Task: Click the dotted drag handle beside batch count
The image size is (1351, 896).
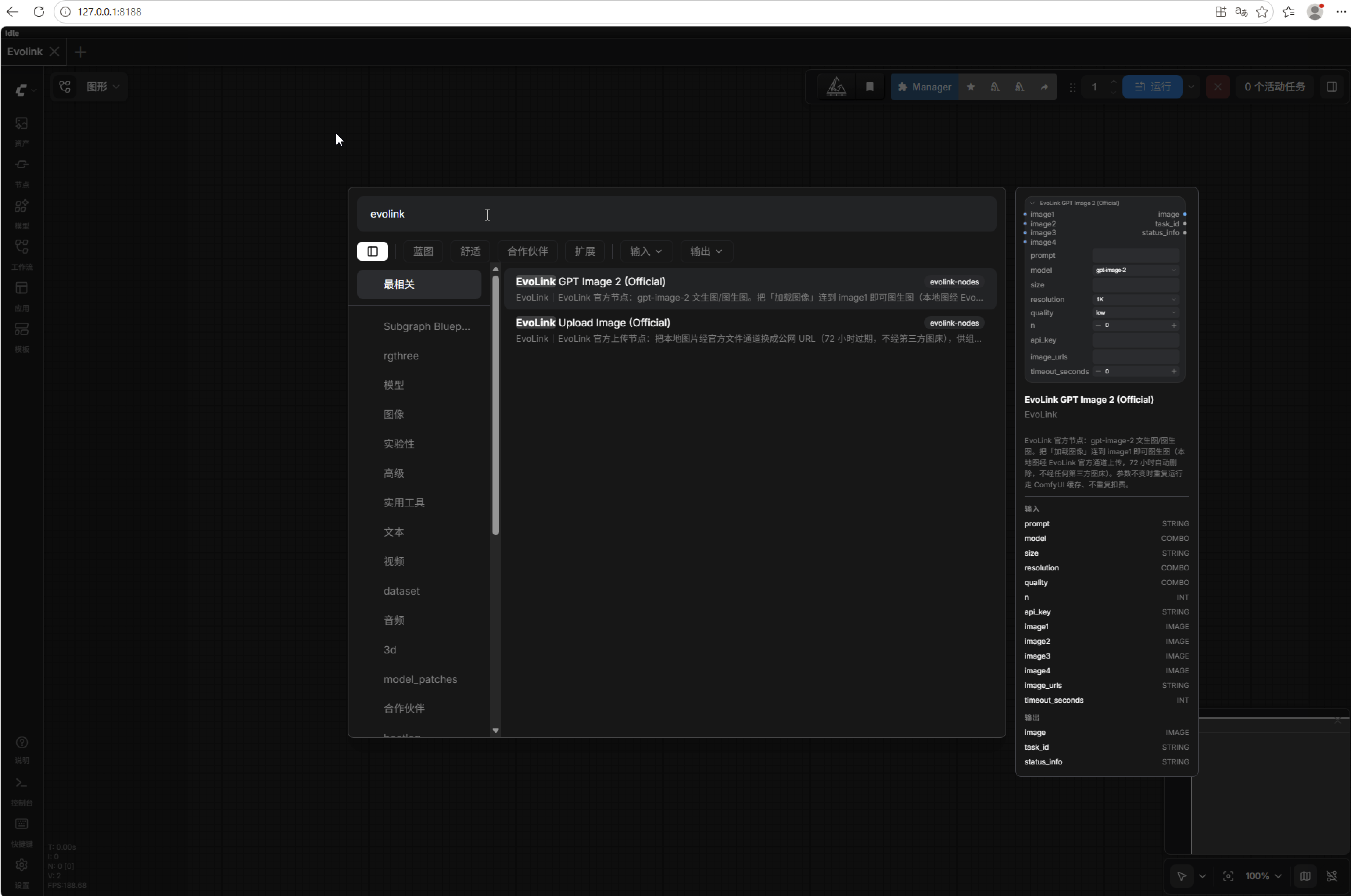Action: [x=1072, y=87]
